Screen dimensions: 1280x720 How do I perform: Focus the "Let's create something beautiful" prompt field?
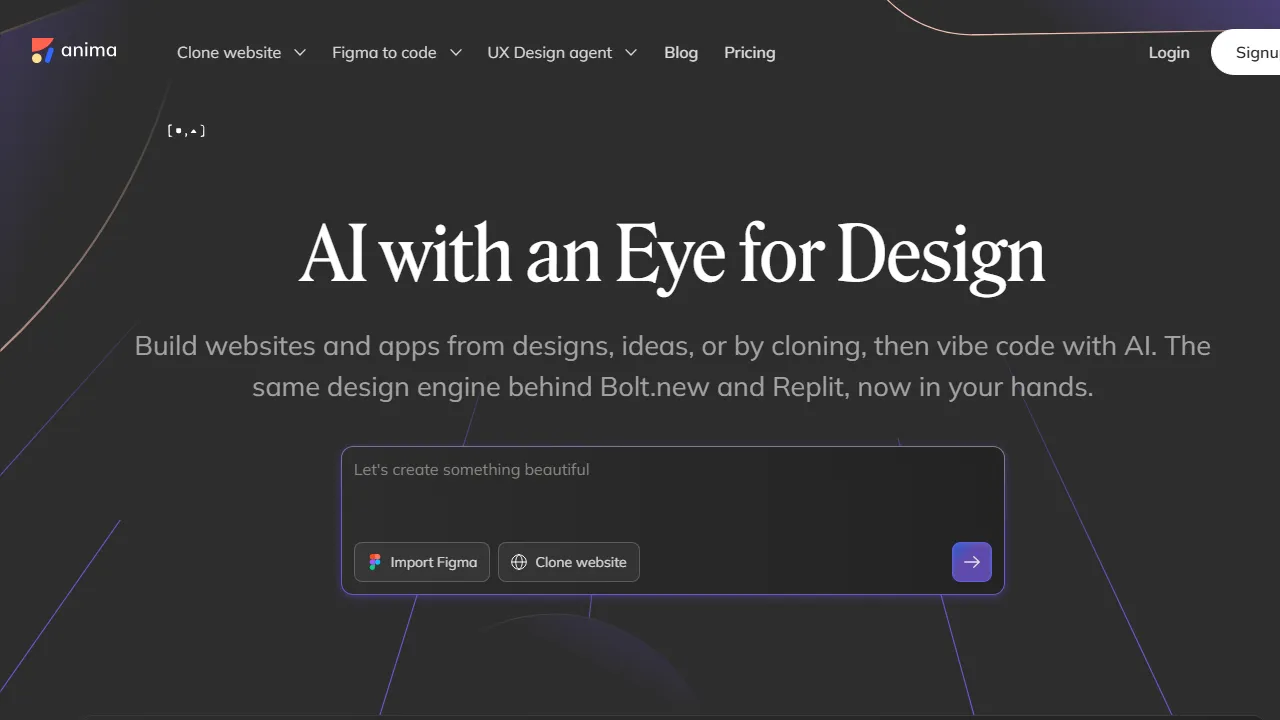coord(672,492)
